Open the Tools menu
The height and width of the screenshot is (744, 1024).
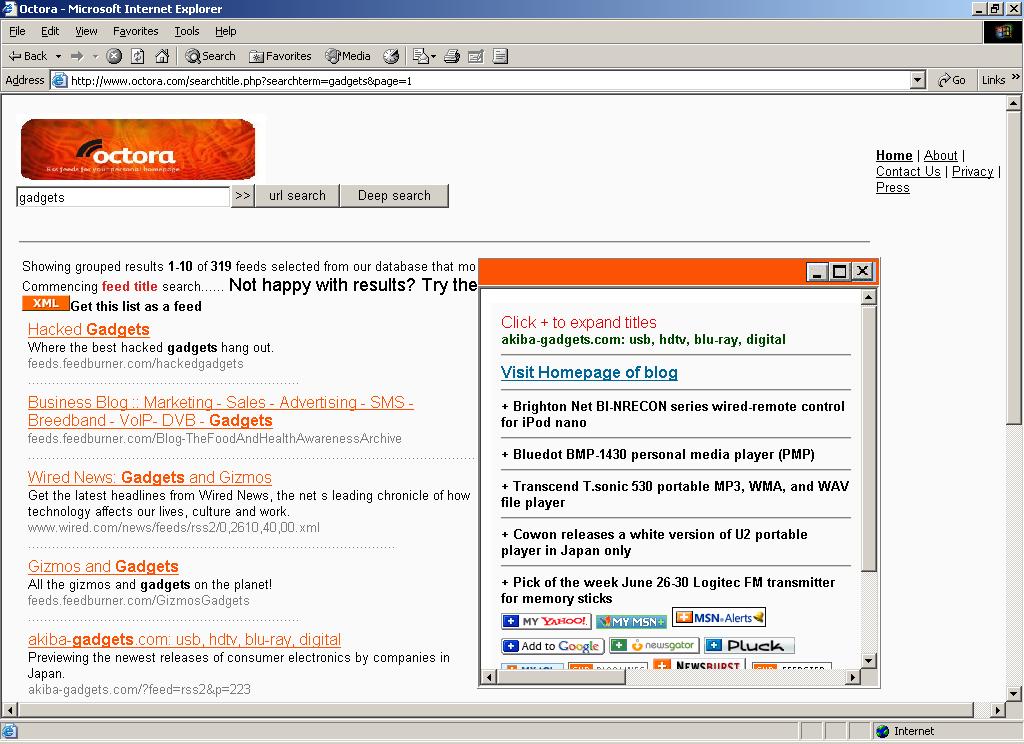click(x=187, y=31)
